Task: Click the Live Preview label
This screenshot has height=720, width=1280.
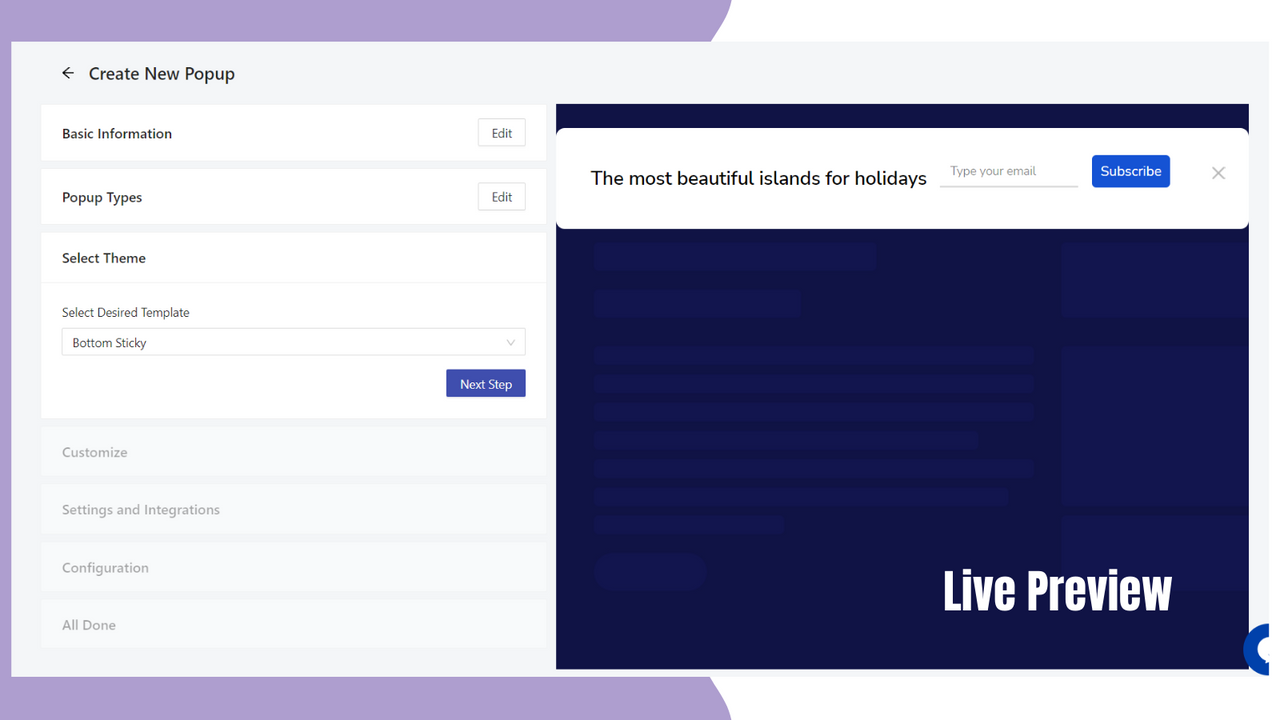Action: pyautogui.click(x=1057, y=591)
